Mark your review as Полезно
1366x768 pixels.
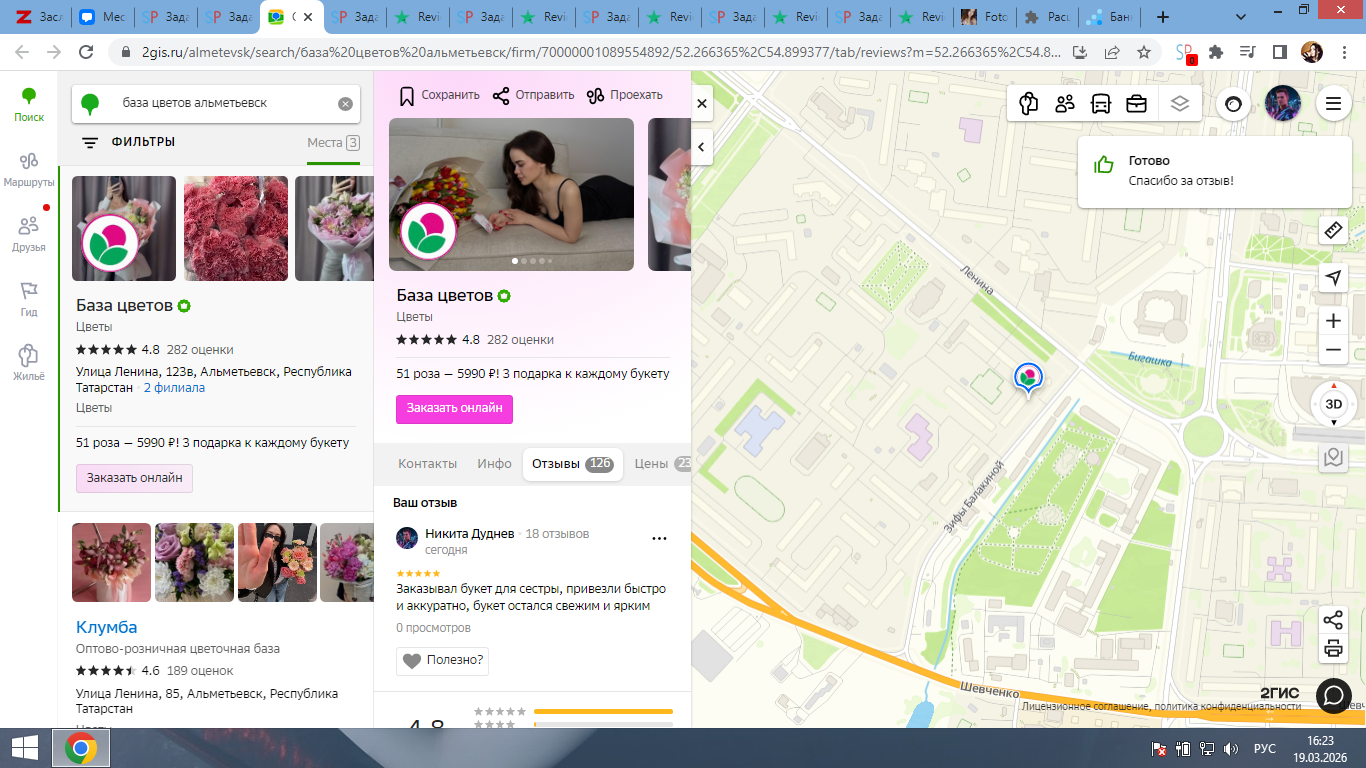click(442, 660)
